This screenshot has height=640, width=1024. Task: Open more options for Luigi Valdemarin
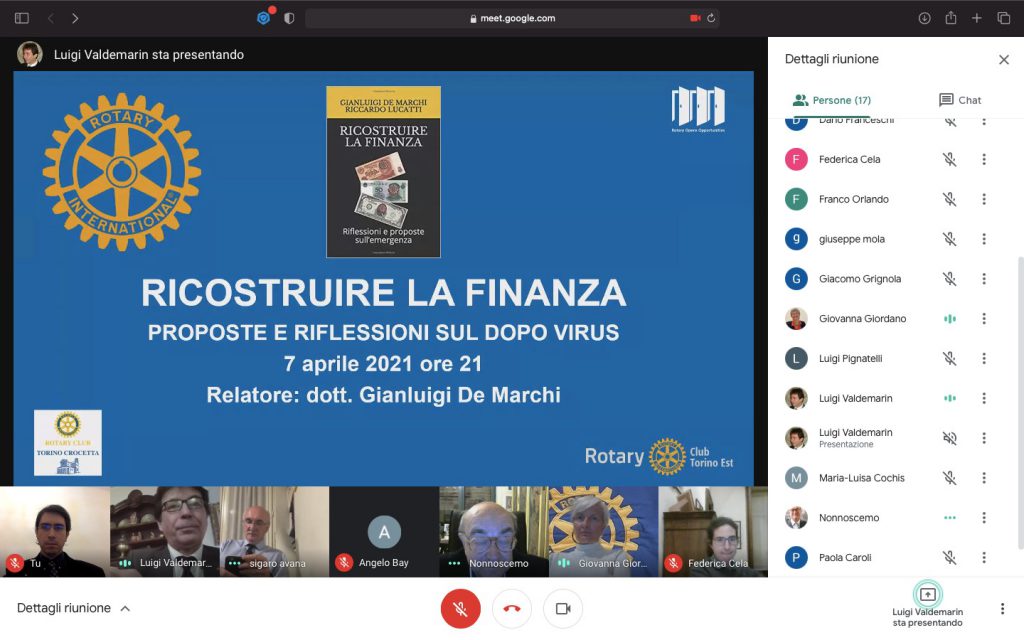pyautogui.click(x=984, y=398)
